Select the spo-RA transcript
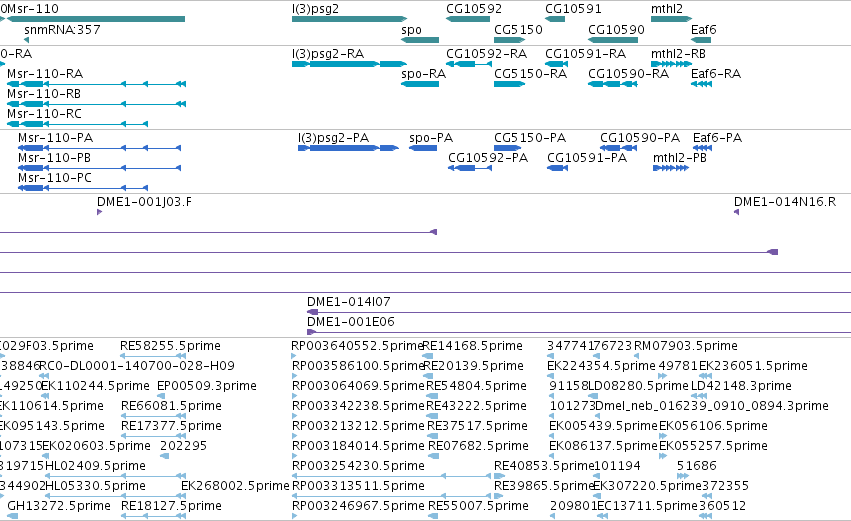This screenshot has width=851, height=521. coord(420,84)
